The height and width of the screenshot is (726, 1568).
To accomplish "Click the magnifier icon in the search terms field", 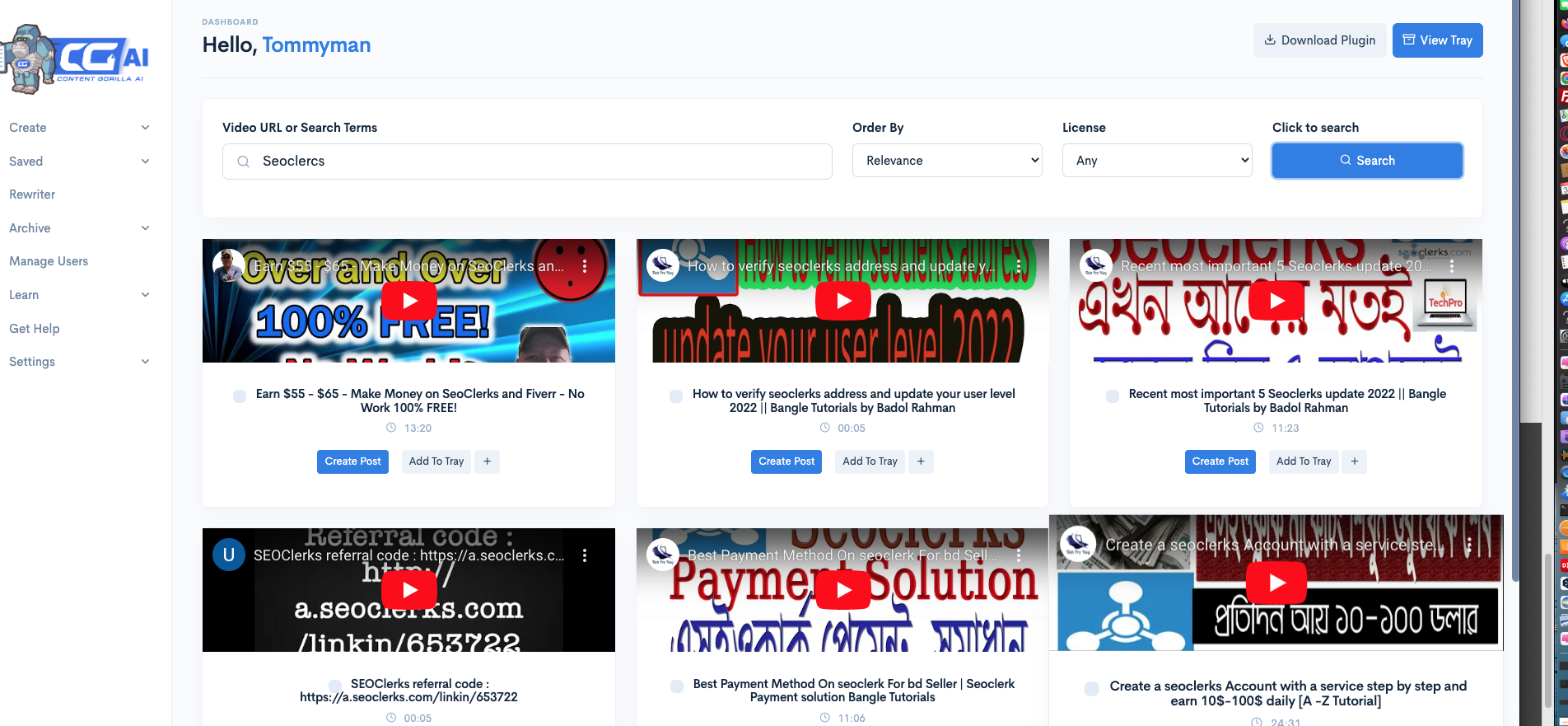I will point(244,162).
